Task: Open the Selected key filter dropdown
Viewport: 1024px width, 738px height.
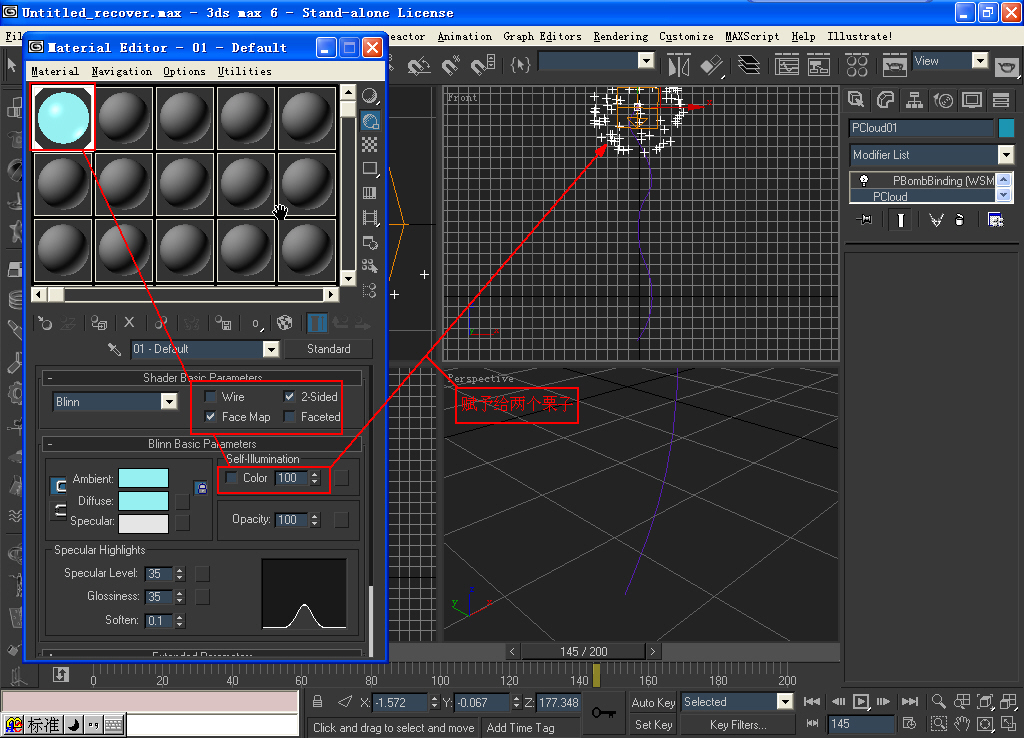Action: point(785,702)
